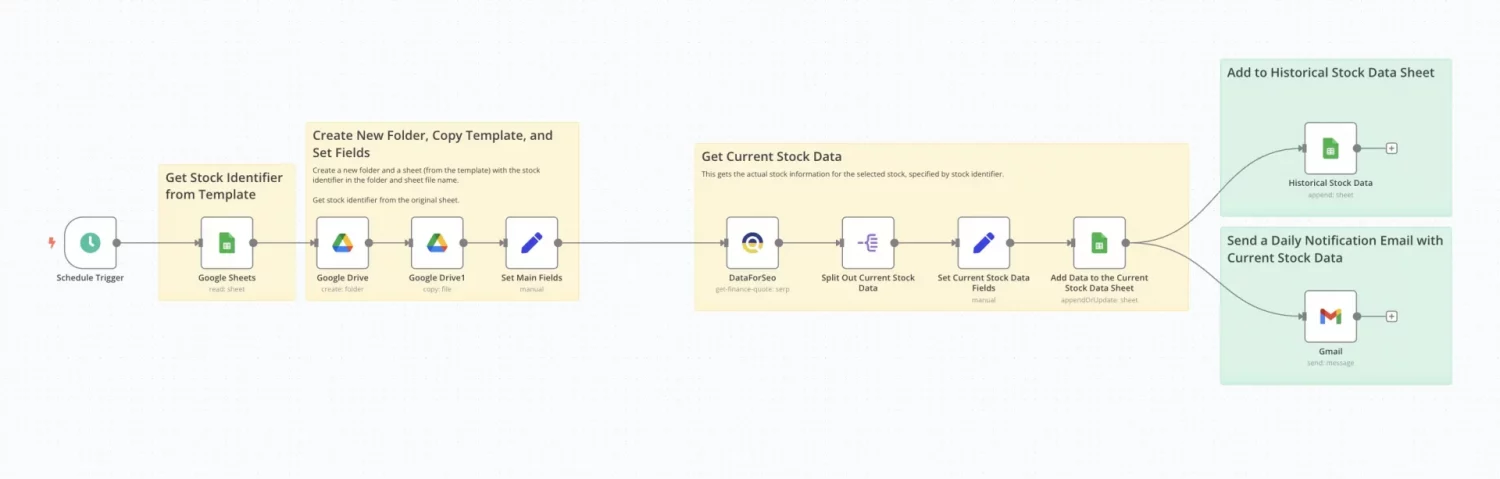This screenshot has width=1500, height=479.
Task: Open the Google Drive1 copy file node
Action: tap(436, 242)
